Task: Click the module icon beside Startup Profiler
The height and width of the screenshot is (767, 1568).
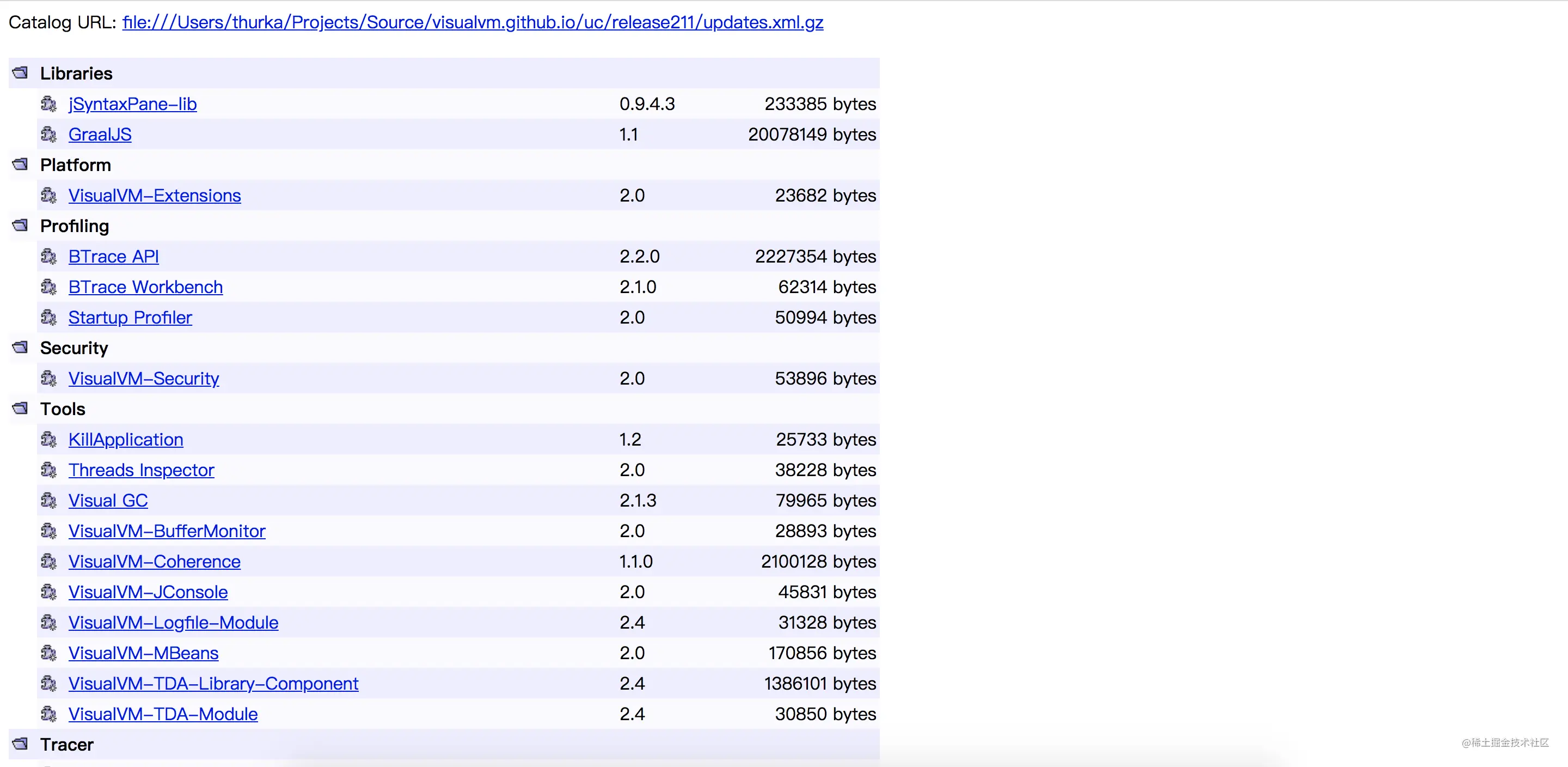Action: (x=48, y=317)
